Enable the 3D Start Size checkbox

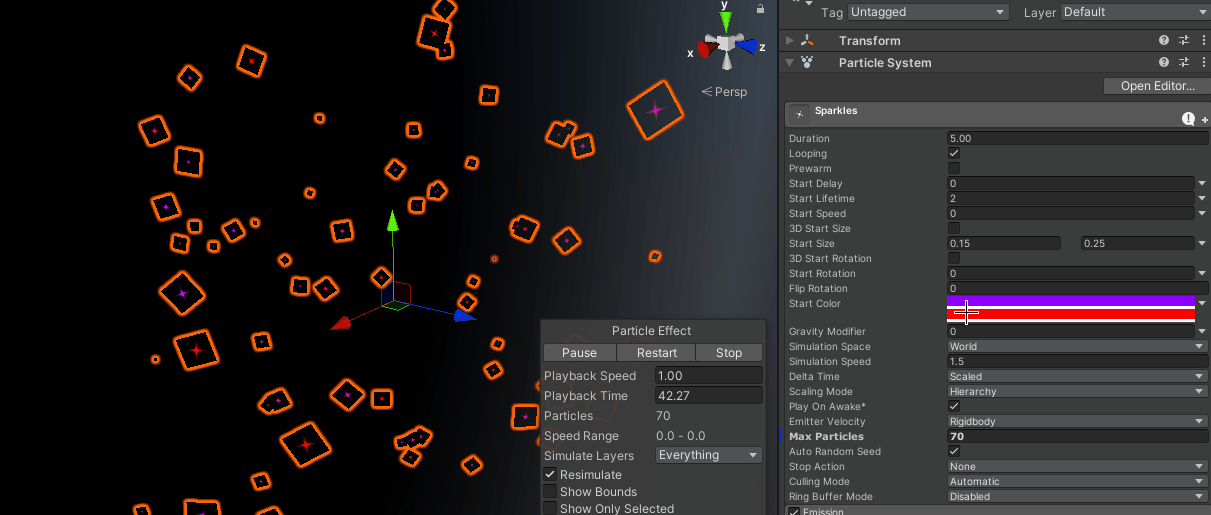click(954, 229)
